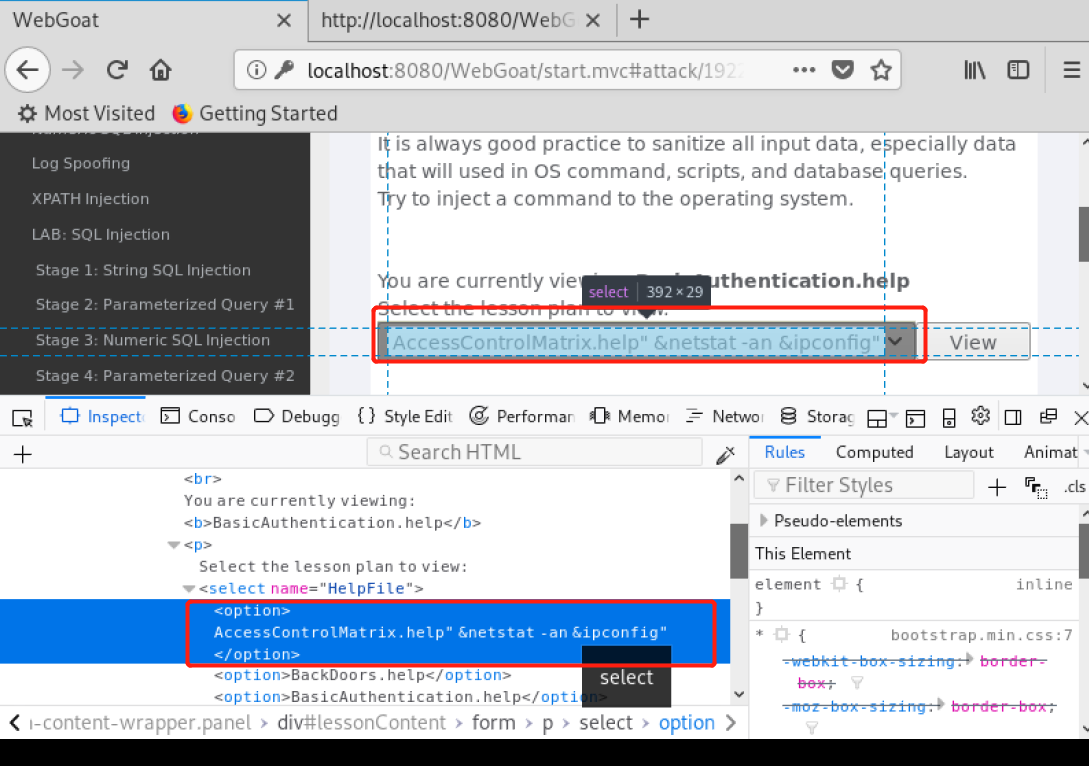
Task: Add a new CSS rule
Action: click(997, 487)
